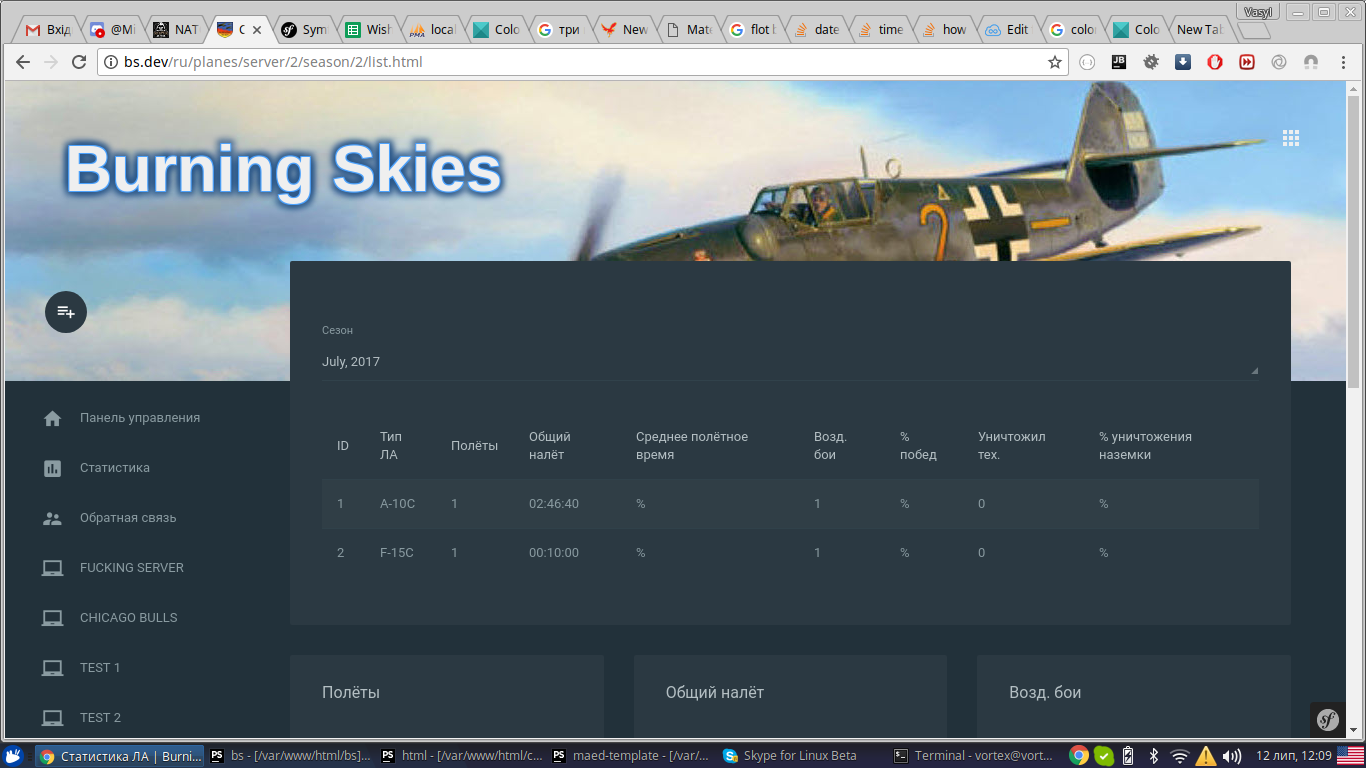Screen dimensions: 1366x768
Task: Open the FUCKING SERVER sidebar link
Action: click(x=132, y=568)
